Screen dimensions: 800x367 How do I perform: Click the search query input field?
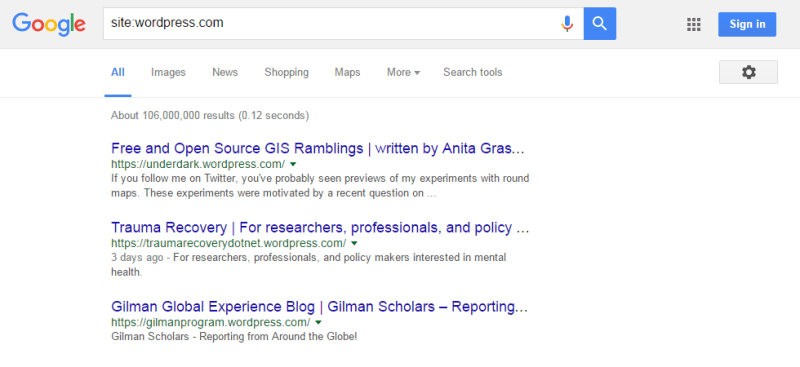pyautogui.click(x=332, y=23)
